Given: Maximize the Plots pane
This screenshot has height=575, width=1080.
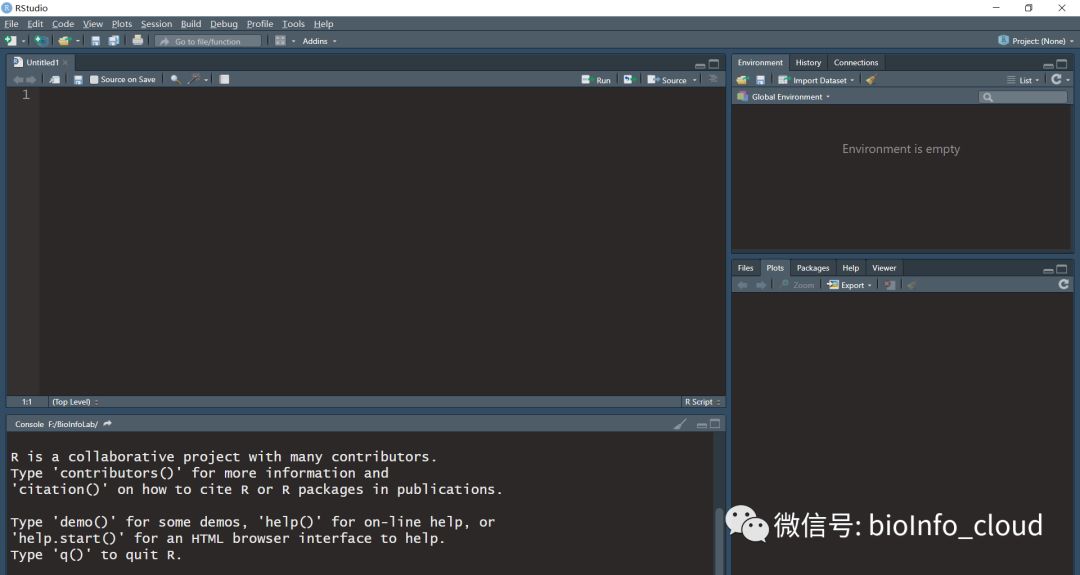Looking at the screenshot, I should 1061,269.
